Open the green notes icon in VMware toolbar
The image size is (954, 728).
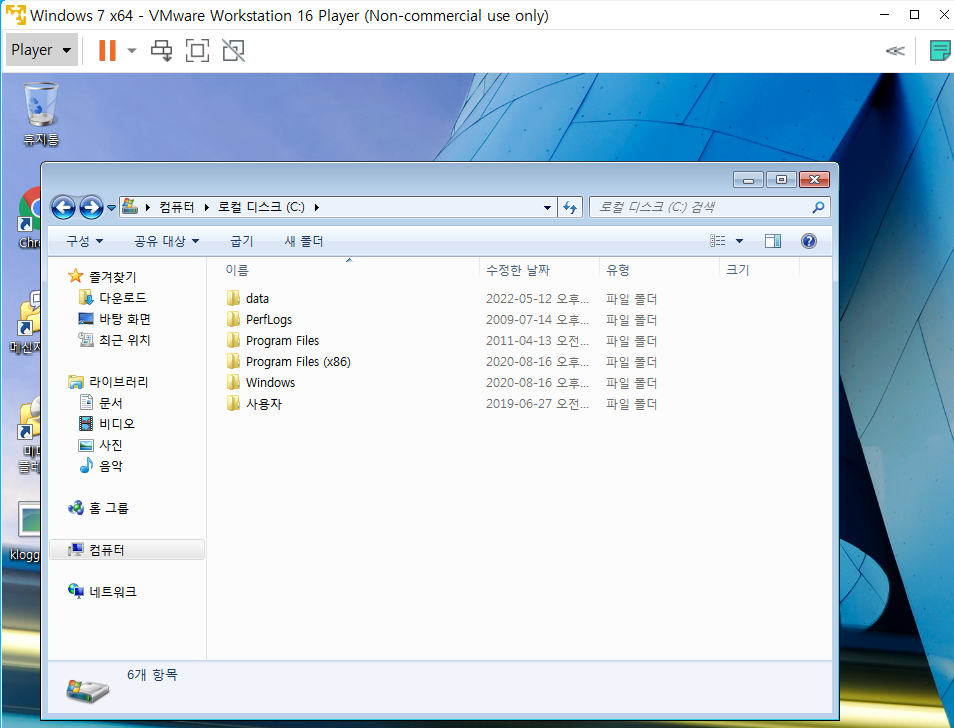[x=939, y=50]
